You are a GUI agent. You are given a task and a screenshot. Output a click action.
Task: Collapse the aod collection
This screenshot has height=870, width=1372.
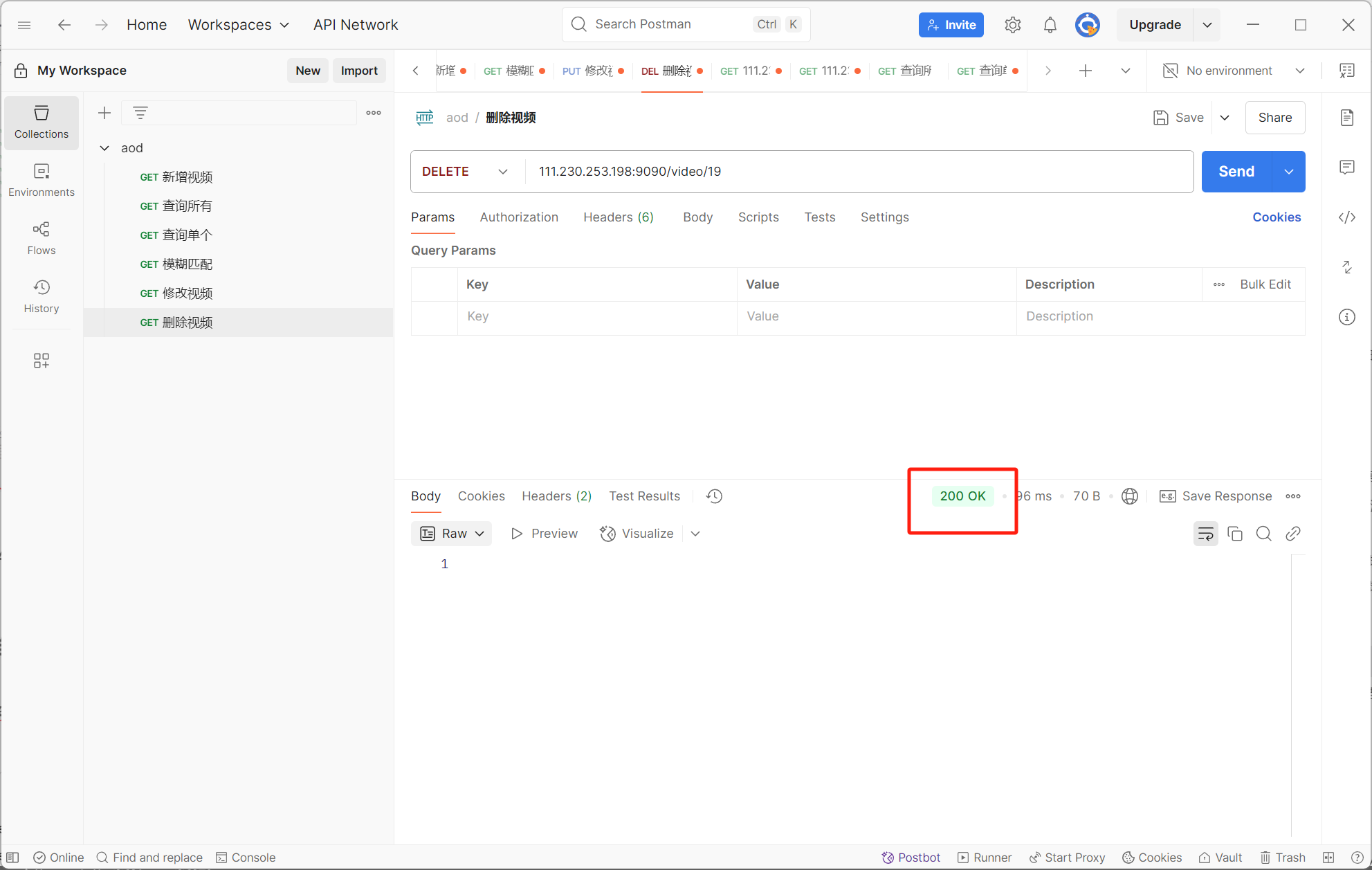pos(104,148)
